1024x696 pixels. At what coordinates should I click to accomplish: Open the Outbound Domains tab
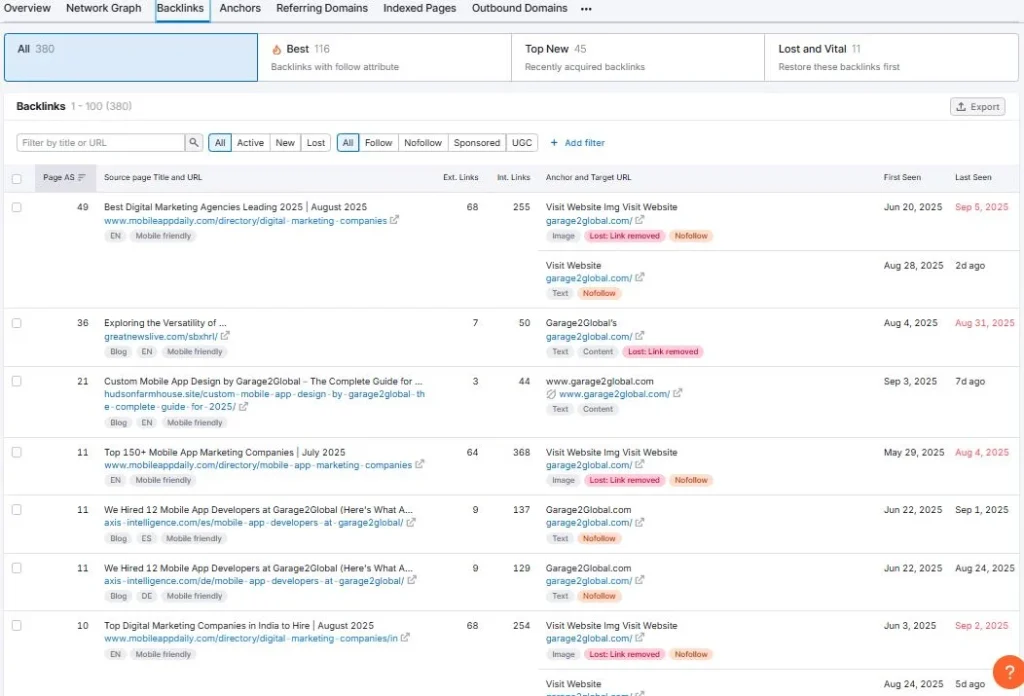(x=519, y=8)
